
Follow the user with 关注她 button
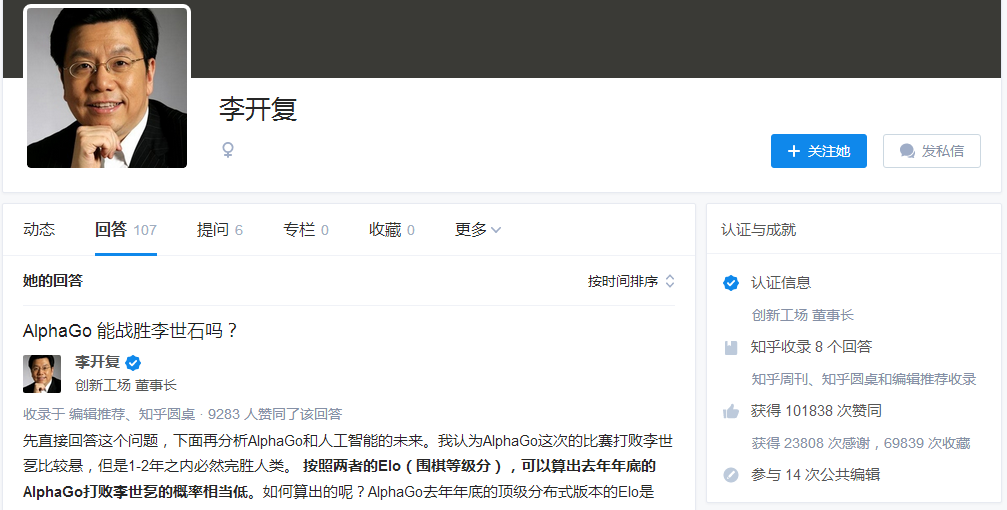click(x=819, y=151)
